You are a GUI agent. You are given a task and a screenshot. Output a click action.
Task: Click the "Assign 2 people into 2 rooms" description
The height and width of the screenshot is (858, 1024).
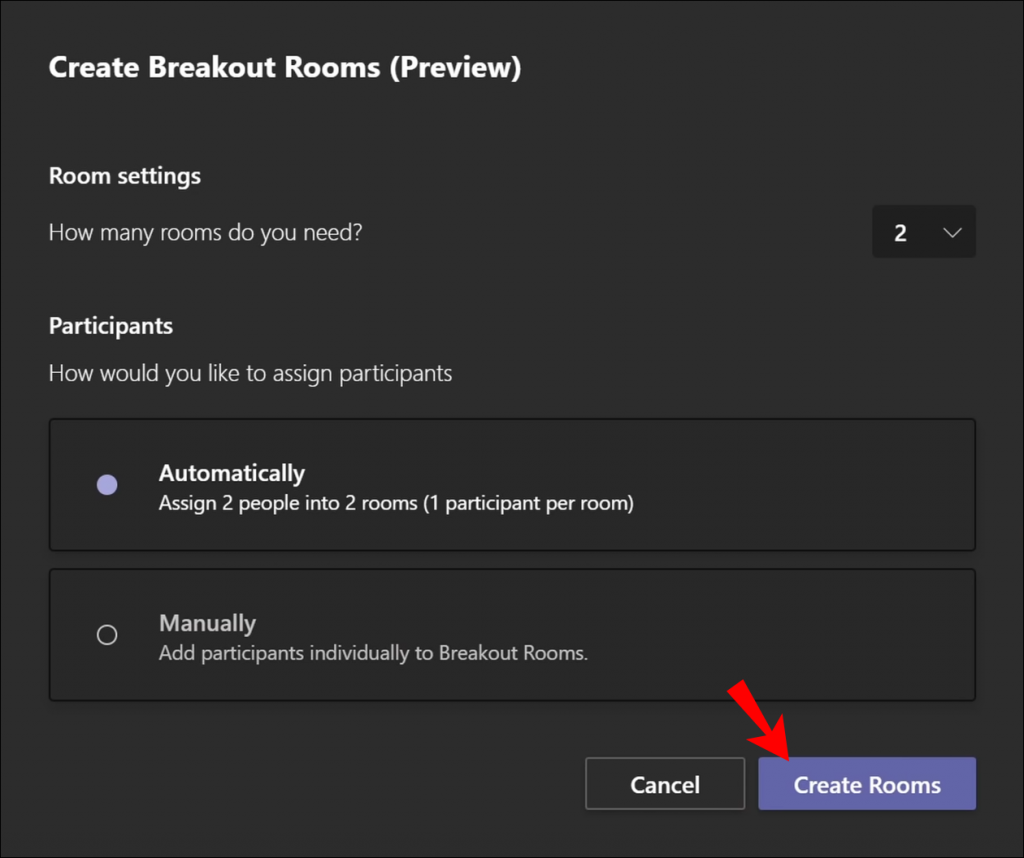396,503
